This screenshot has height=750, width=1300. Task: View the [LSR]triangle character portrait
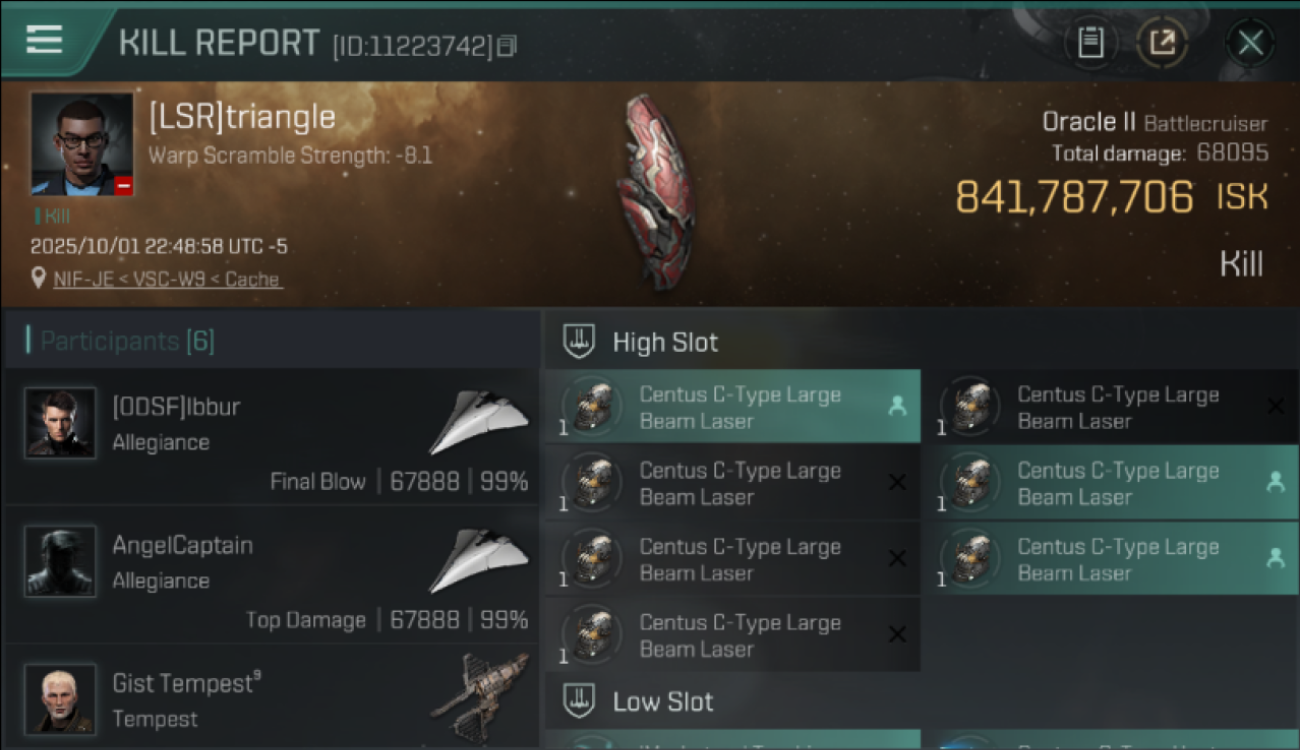tap(81, 143)
